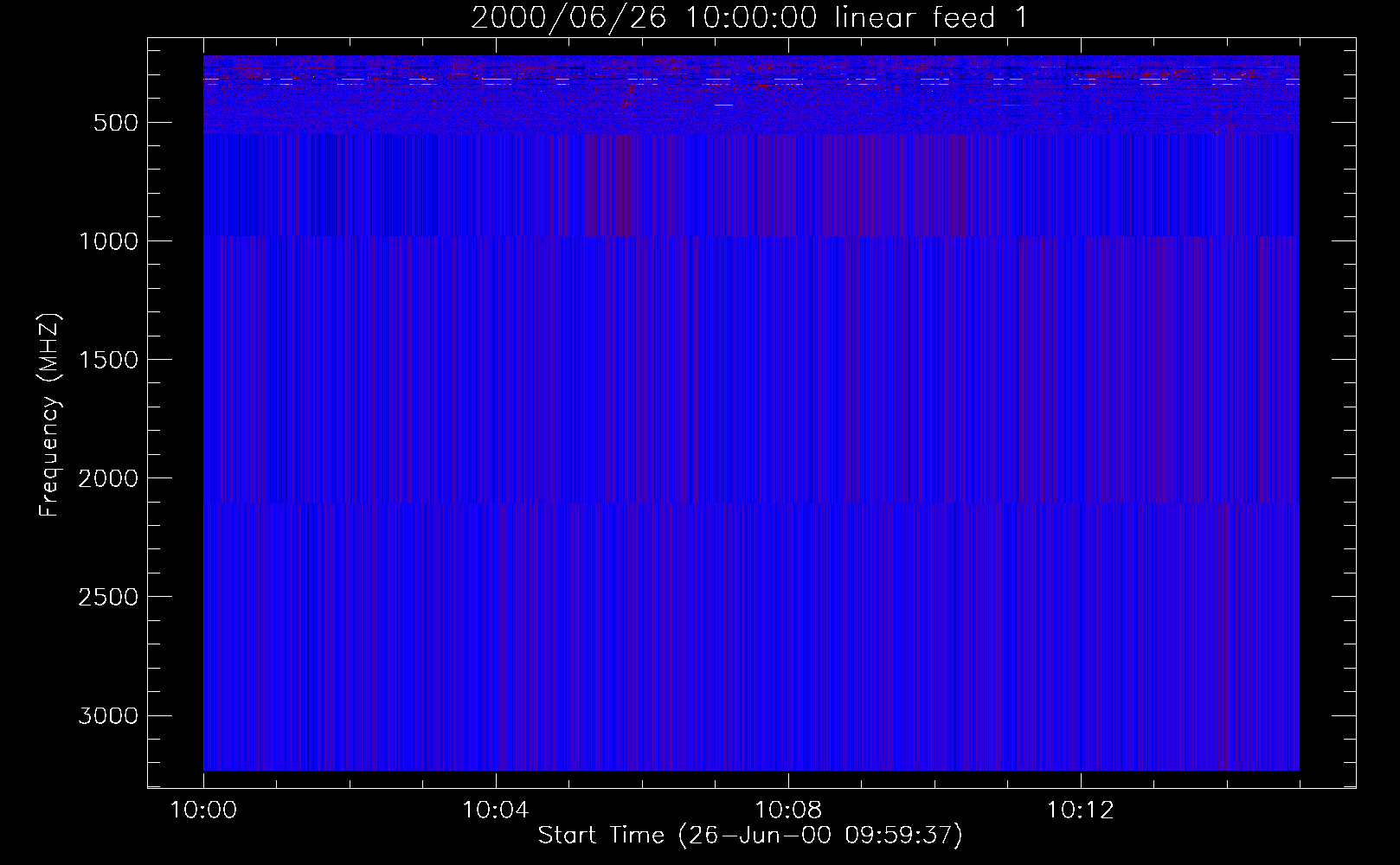
Task: Click the "Start Time" x-axis label
Action: coord(749,835)
